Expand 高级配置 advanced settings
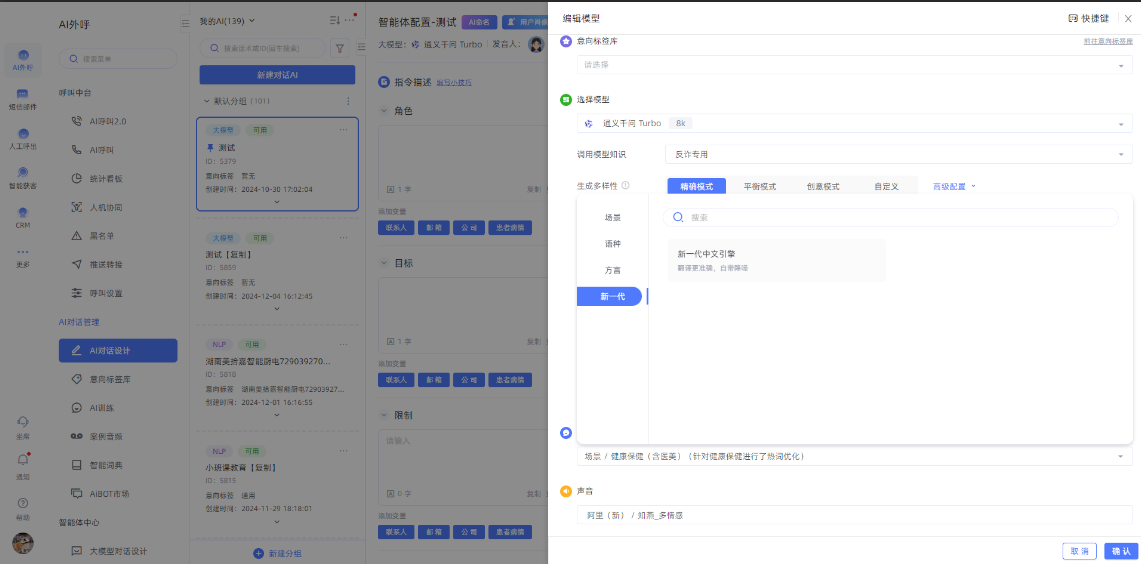Viewport: 1141px width, 564px height. click(954, 186)
